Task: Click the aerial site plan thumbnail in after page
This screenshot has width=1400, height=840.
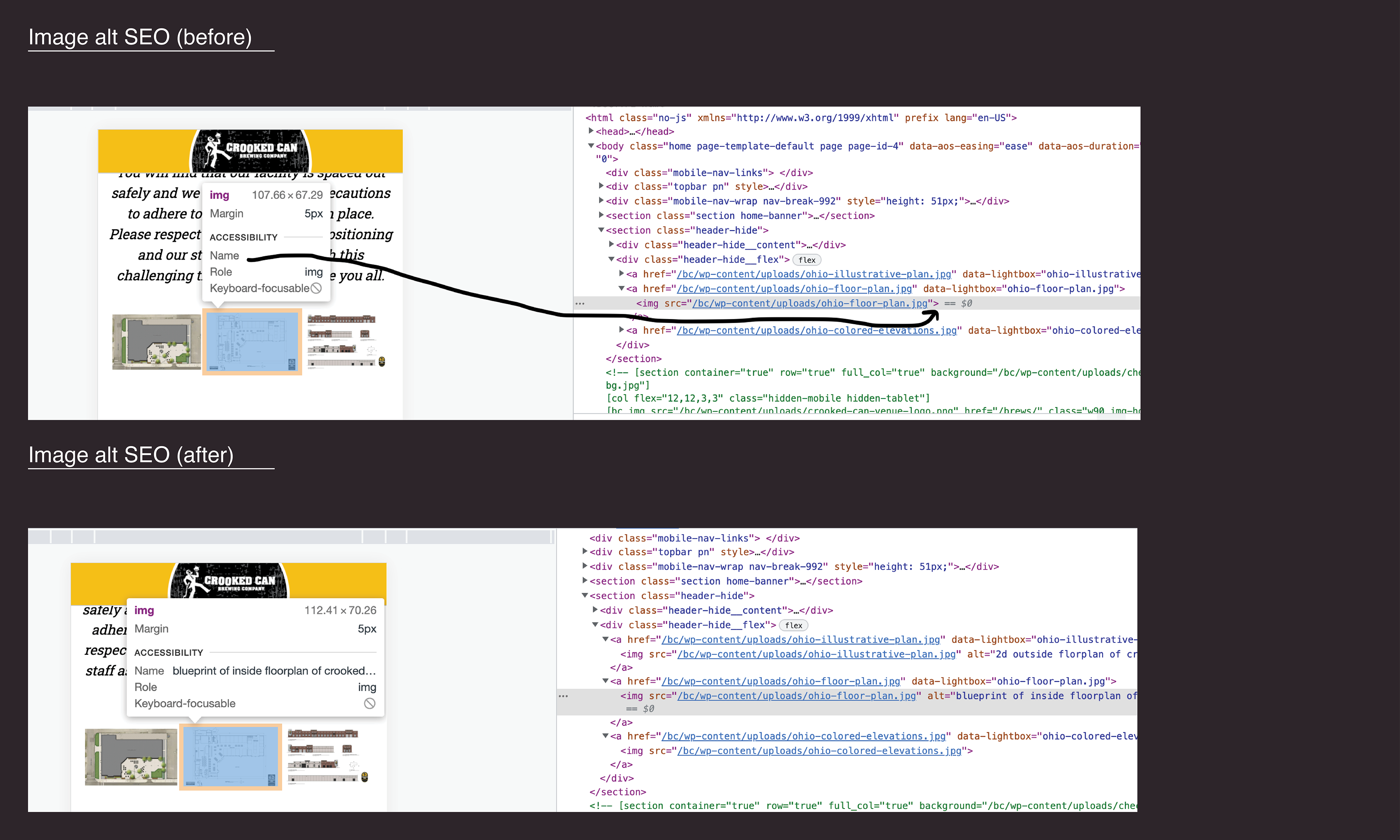Action: point(131,757)
